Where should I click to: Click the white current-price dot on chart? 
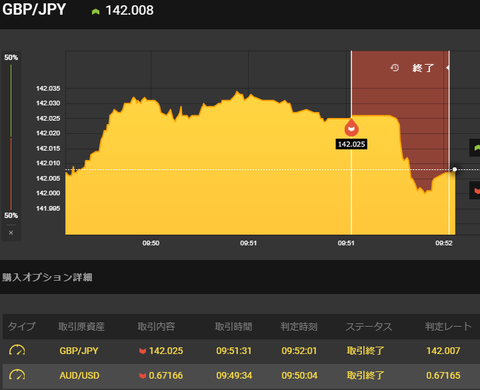455,169
